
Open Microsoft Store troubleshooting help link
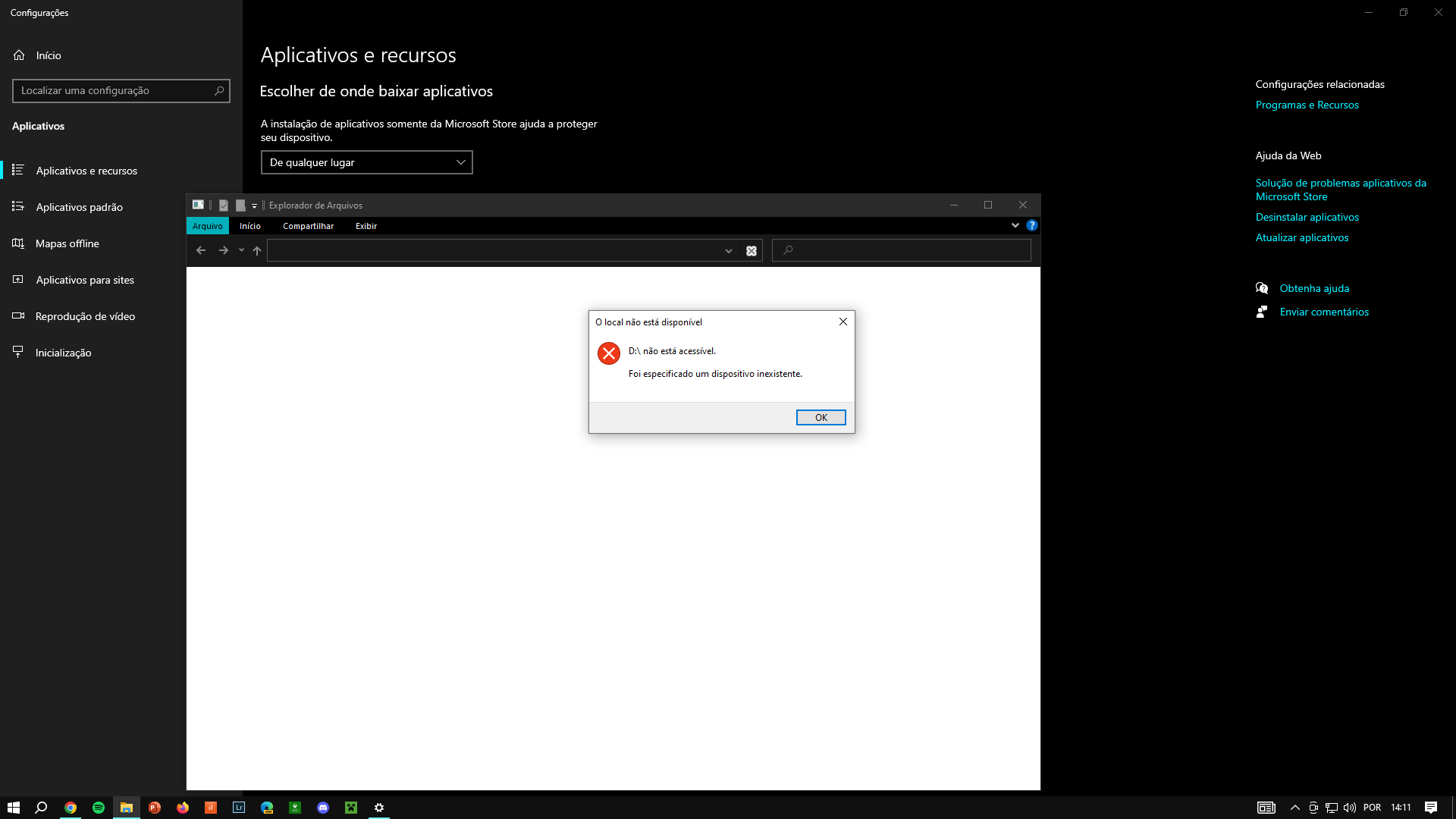[x=1340, y=190]
